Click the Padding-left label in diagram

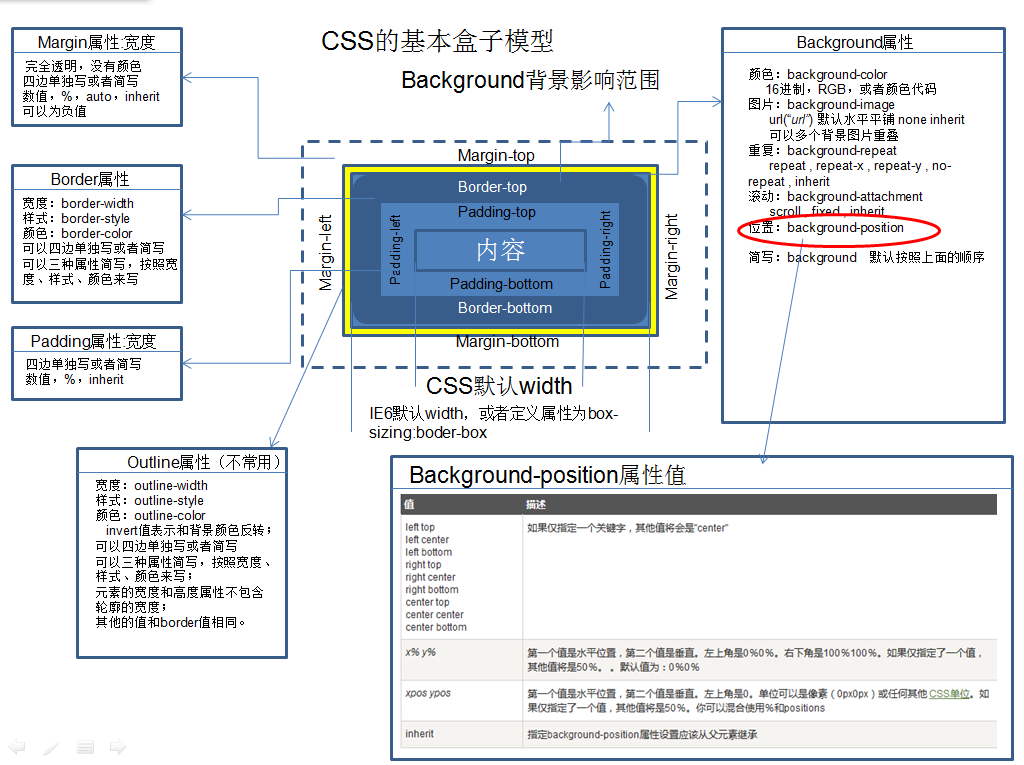(x=396, y=248)
